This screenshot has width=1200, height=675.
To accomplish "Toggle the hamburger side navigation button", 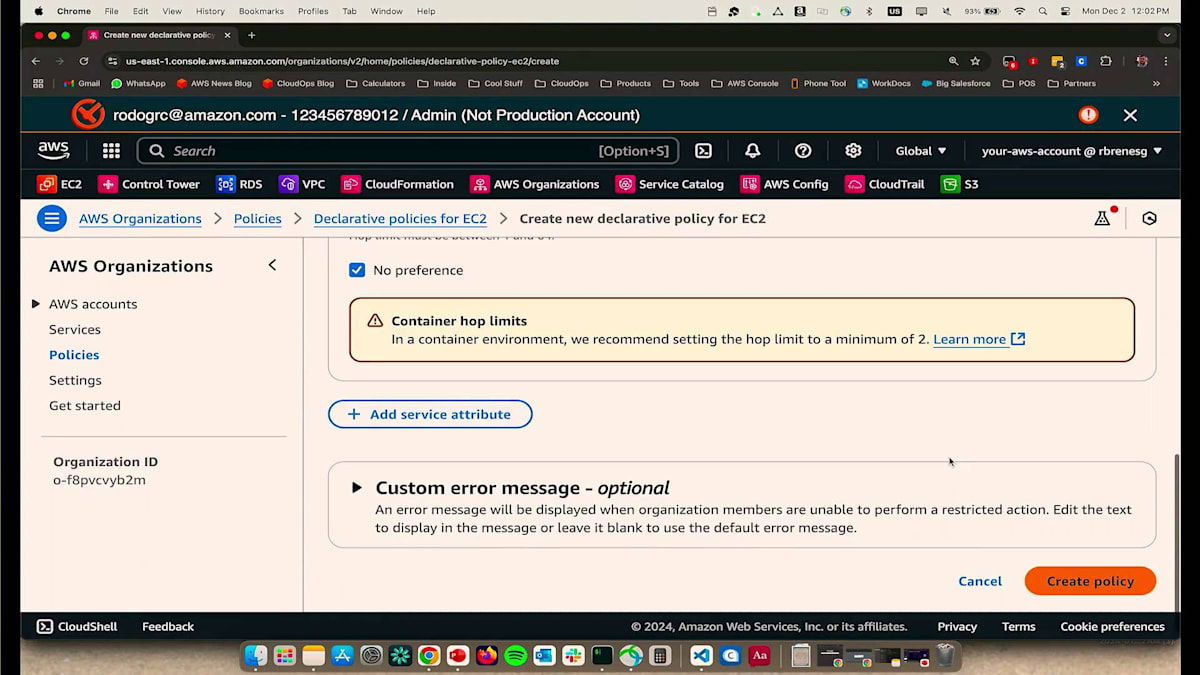I will point(52,218).
